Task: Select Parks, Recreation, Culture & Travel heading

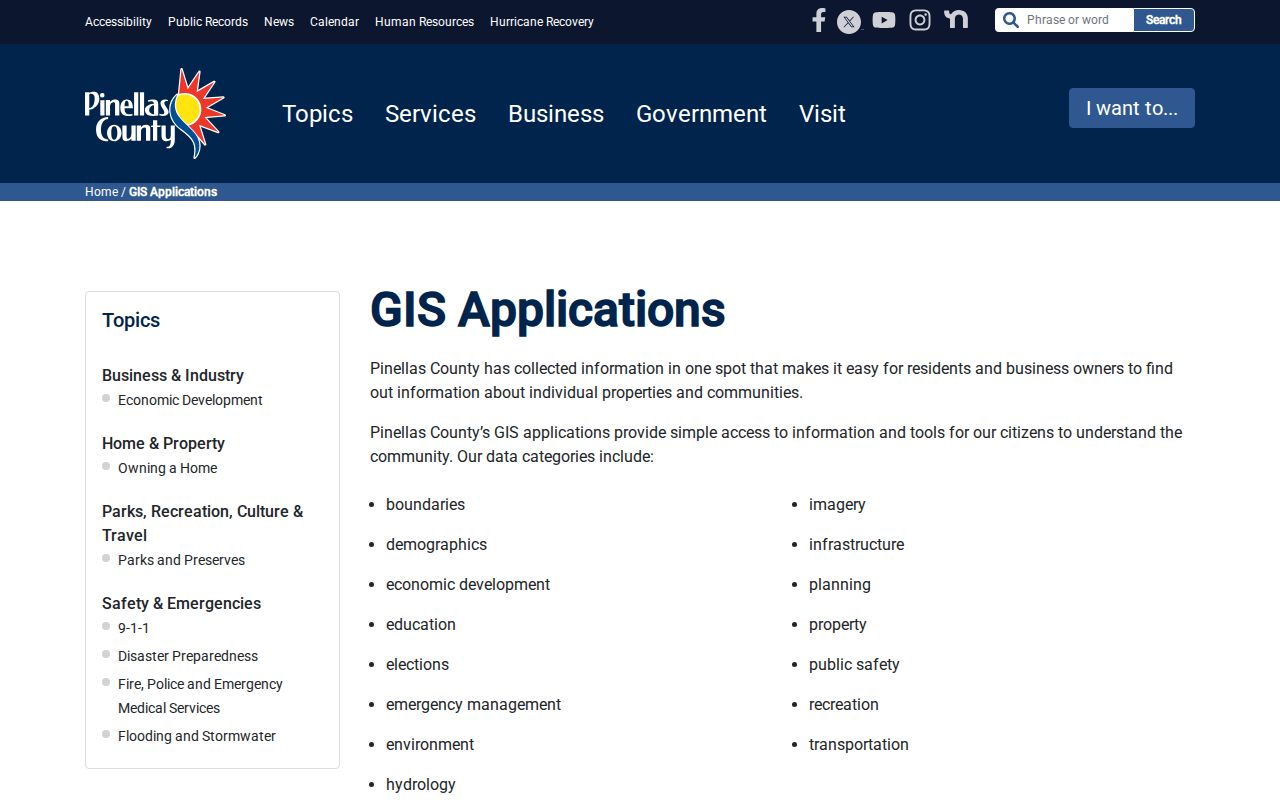Action: pyautogui.click(x=202, y=523)
